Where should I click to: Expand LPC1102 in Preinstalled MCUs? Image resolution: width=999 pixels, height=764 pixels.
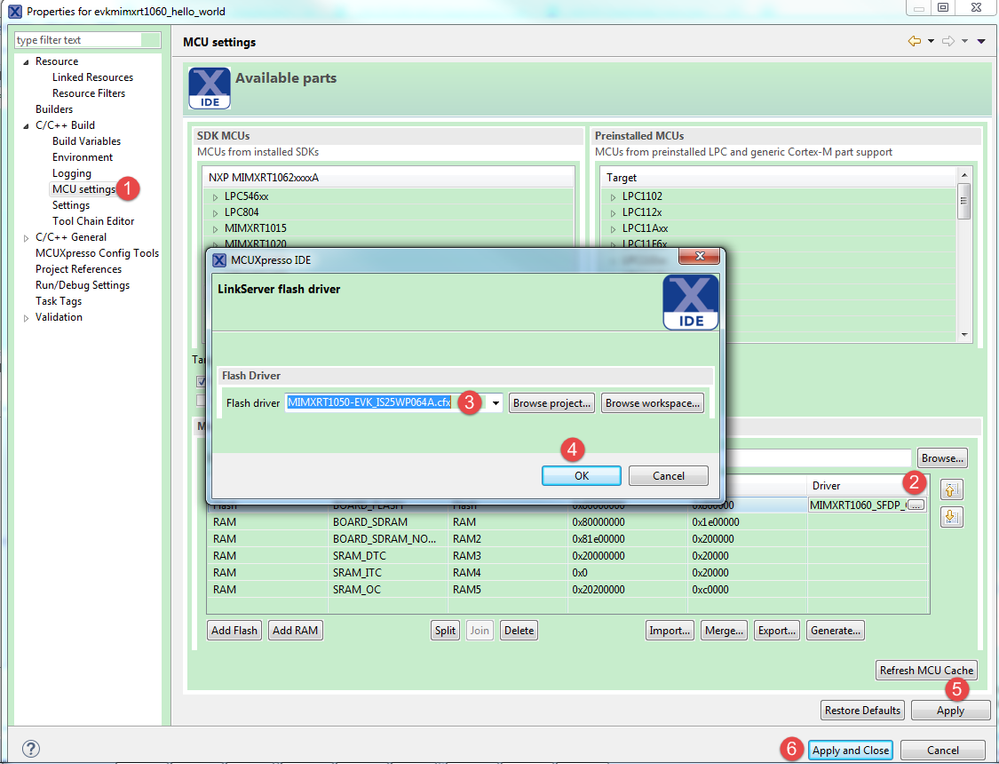613,198
